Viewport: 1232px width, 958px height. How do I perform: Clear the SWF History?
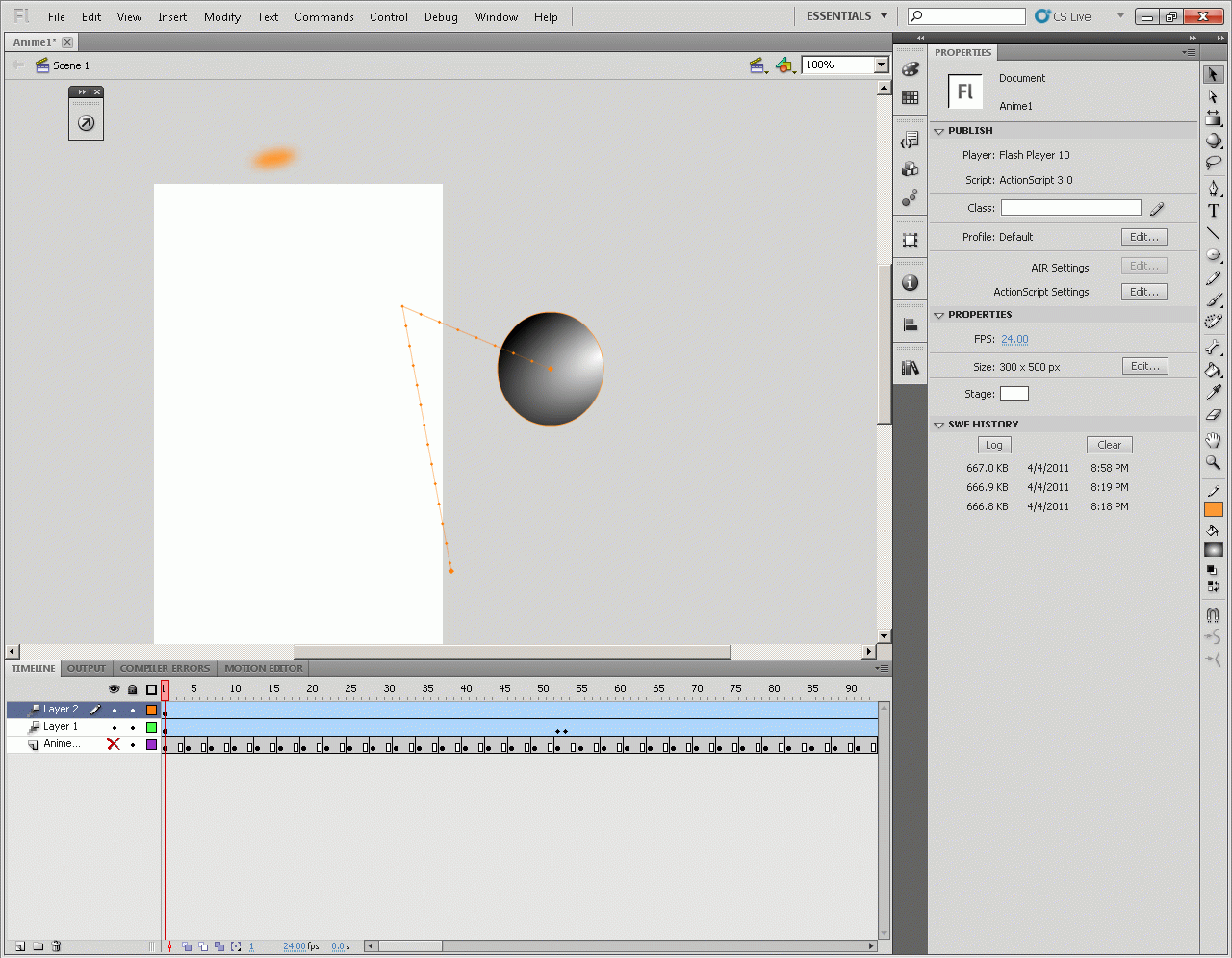coord(1110,445)
